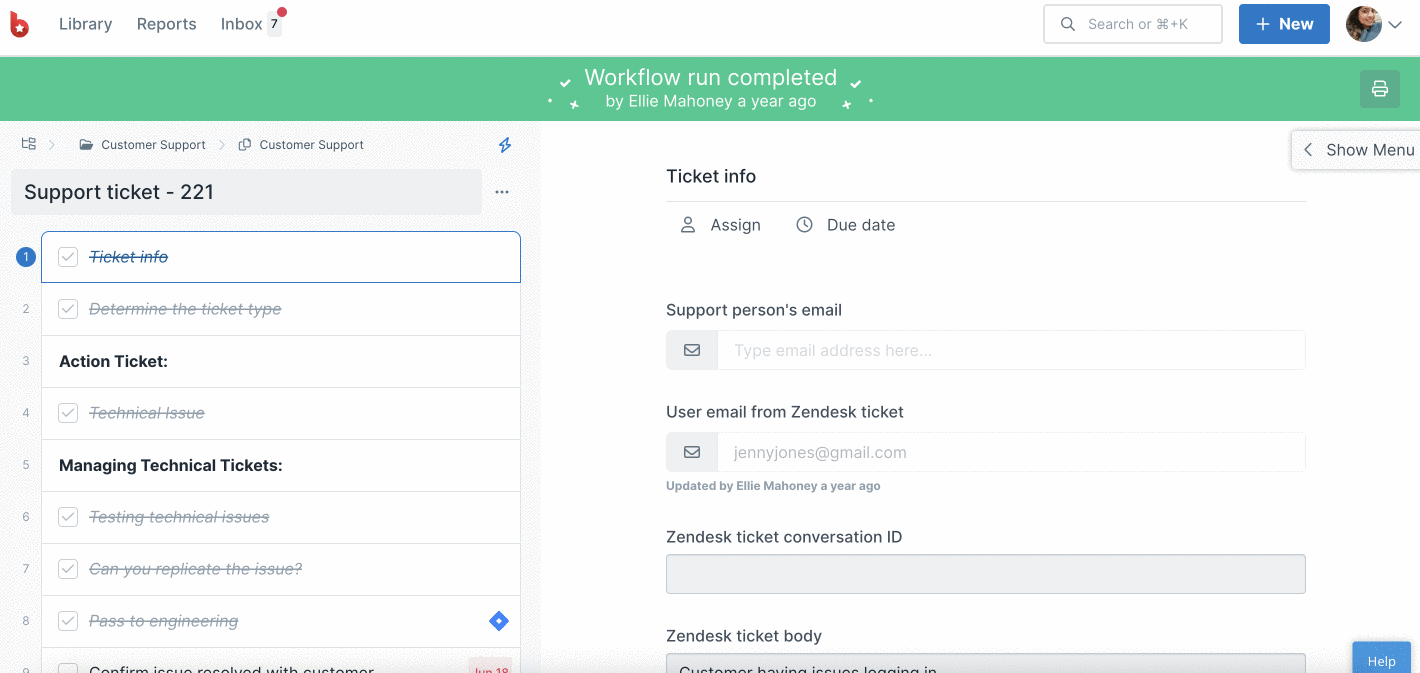The image size is (1420, 673).
Task: Open the Process Street home logo
Action: [19, 24]
